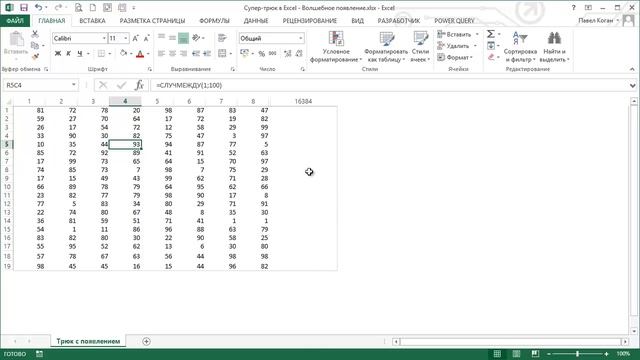Activate the Format Painter brush

click(35, 56)
